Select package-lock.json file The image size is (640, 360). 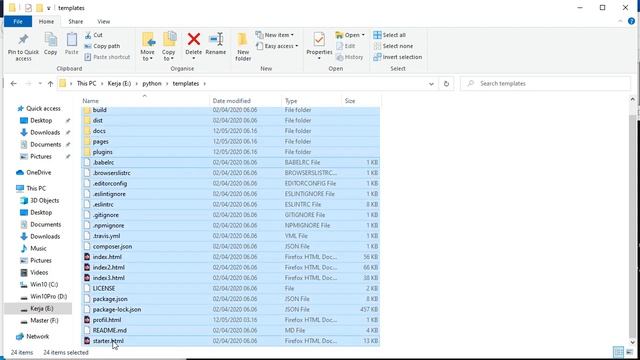point(231,310)
